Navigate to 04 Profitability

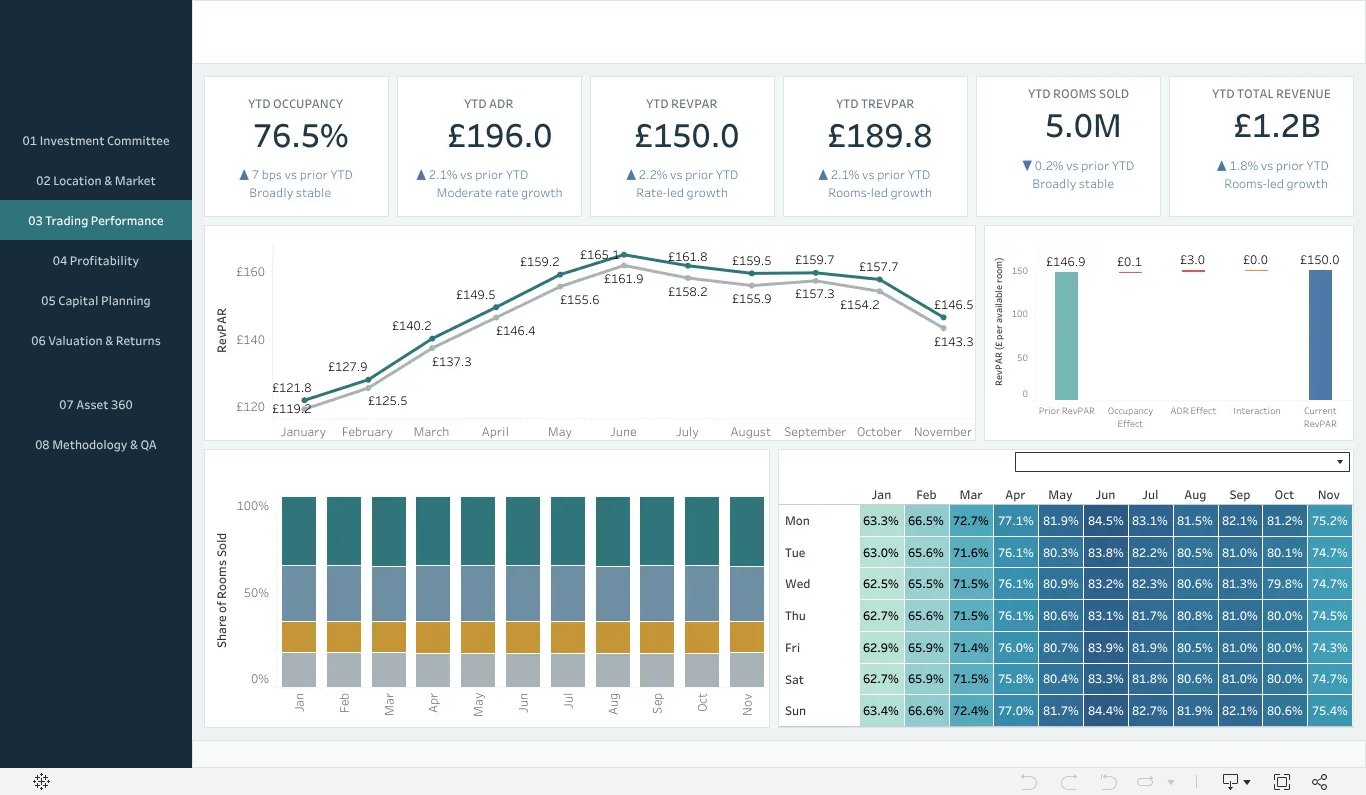(96, 261)
